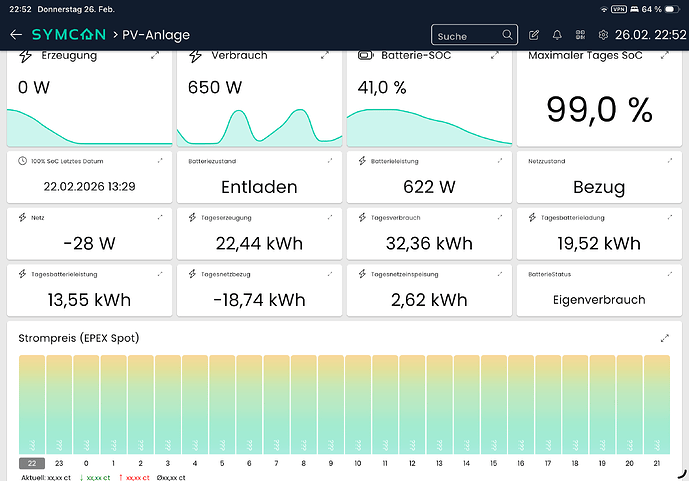Expand the Verbrauch chart tile
The width and height of the screenshot is (689, 481).
(325, 56)
